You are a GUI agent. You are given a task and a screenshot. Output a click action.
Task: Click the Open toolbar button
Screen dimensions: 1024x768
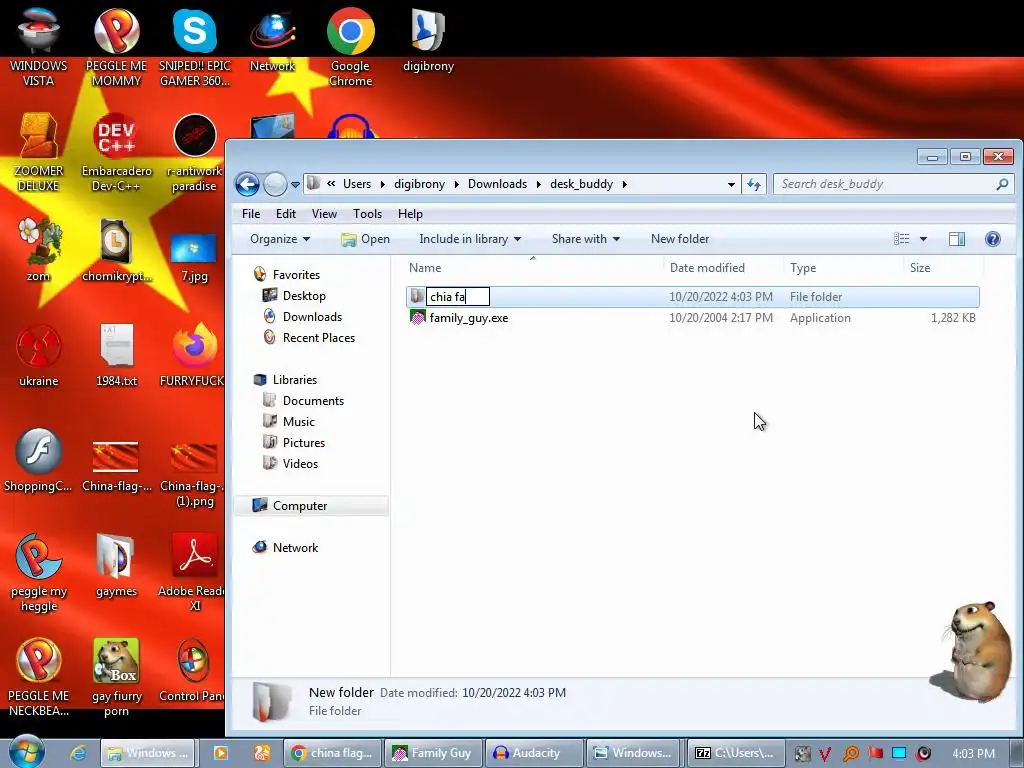365,239
